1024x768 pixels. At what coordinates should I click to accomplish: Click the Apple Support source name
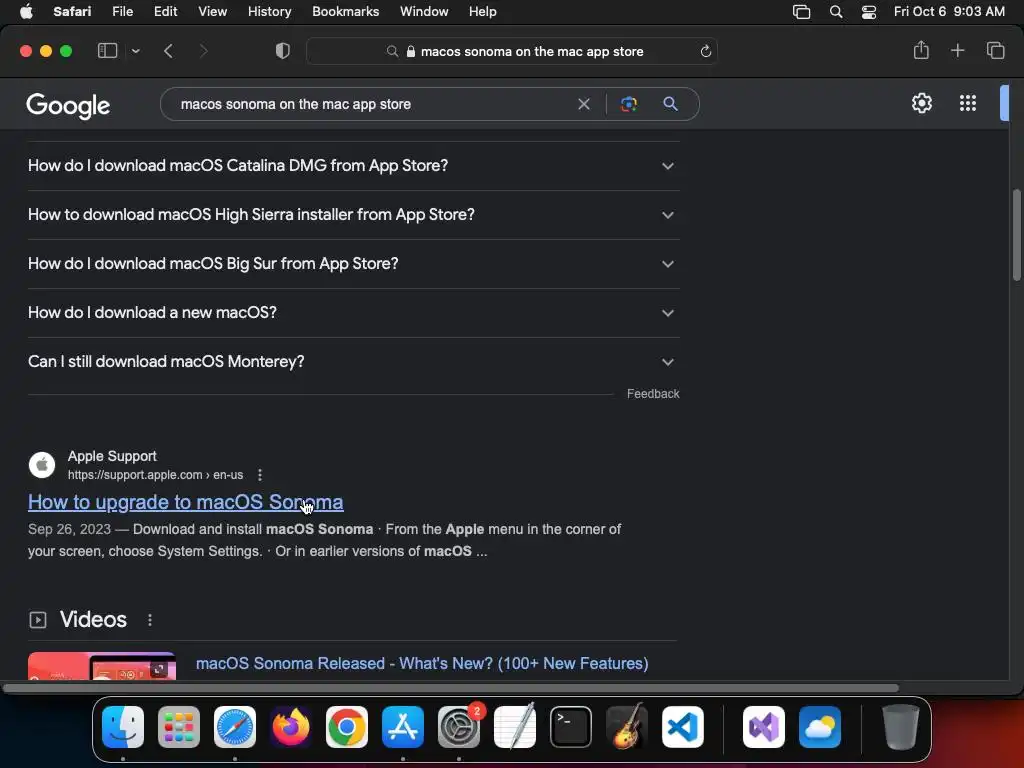click(x=112, y=456)
